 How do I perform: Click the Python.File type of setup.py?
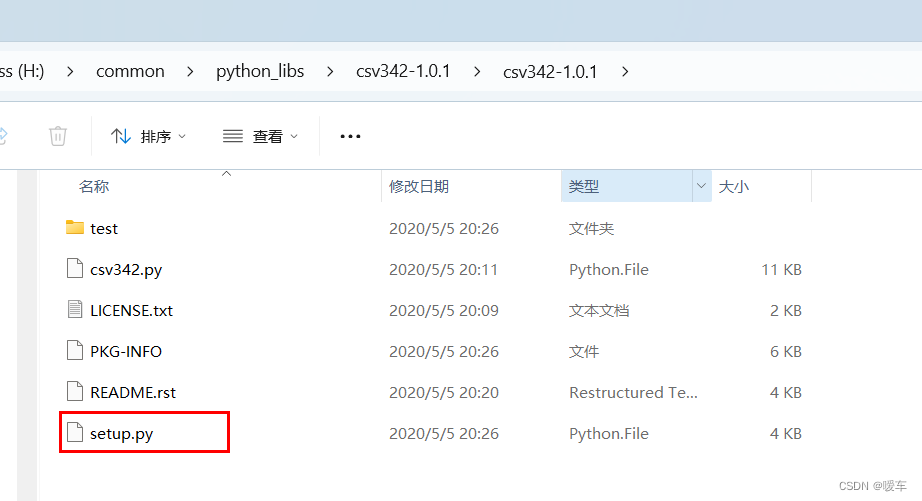tap(609, 434)
